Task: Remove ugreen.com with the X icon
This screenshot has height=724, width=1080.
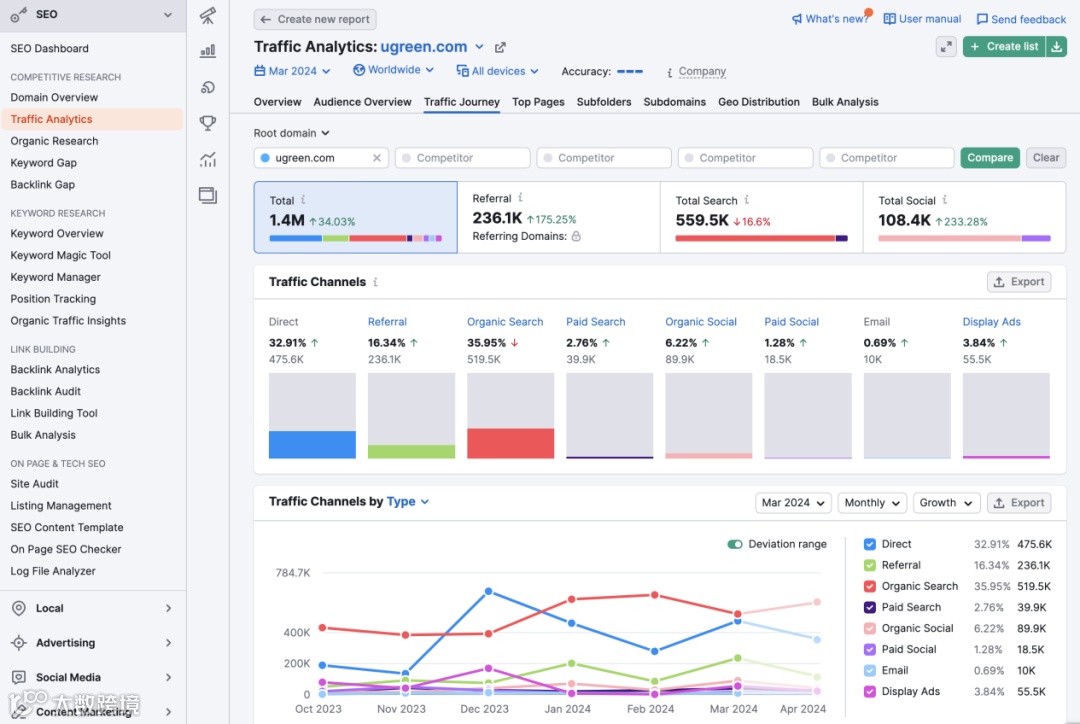Action: [377, 158]
